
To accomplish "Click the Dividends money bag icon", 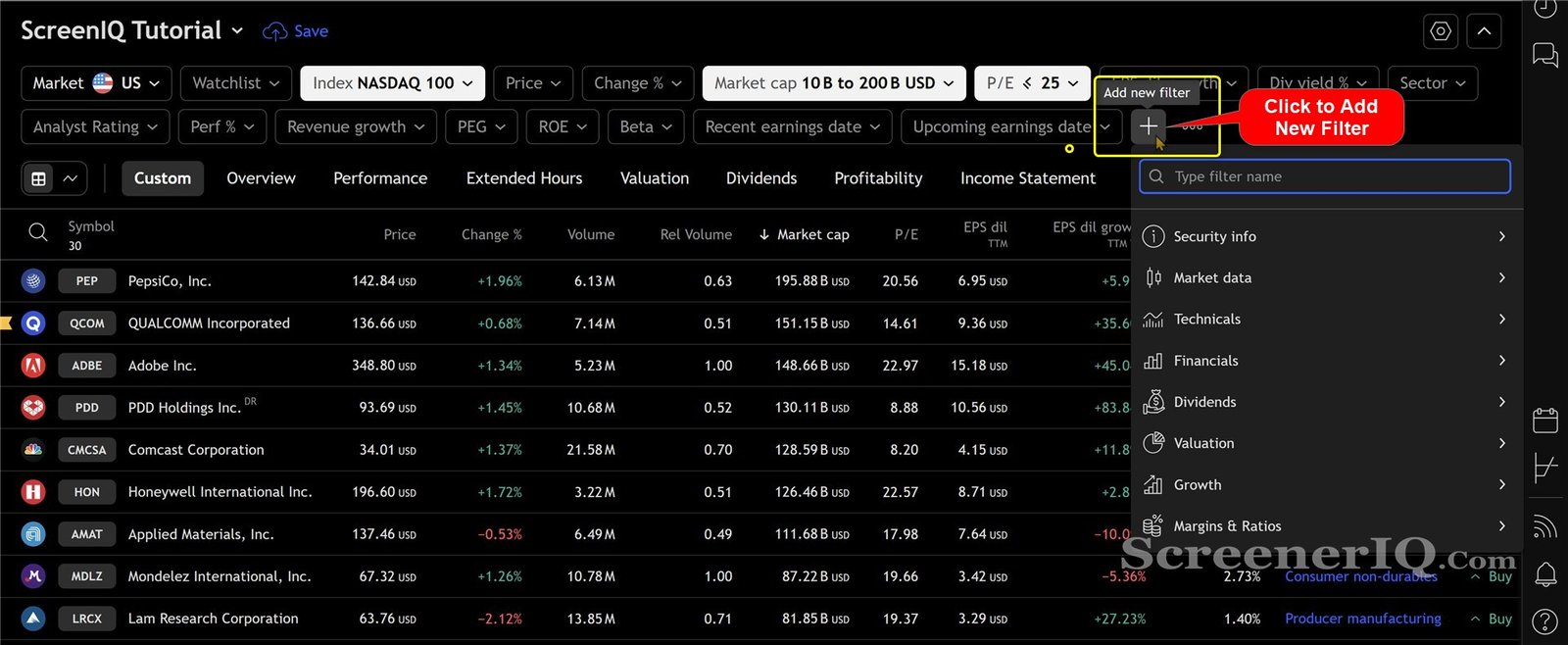I will pyautogui.click(x=1153, y=402).
